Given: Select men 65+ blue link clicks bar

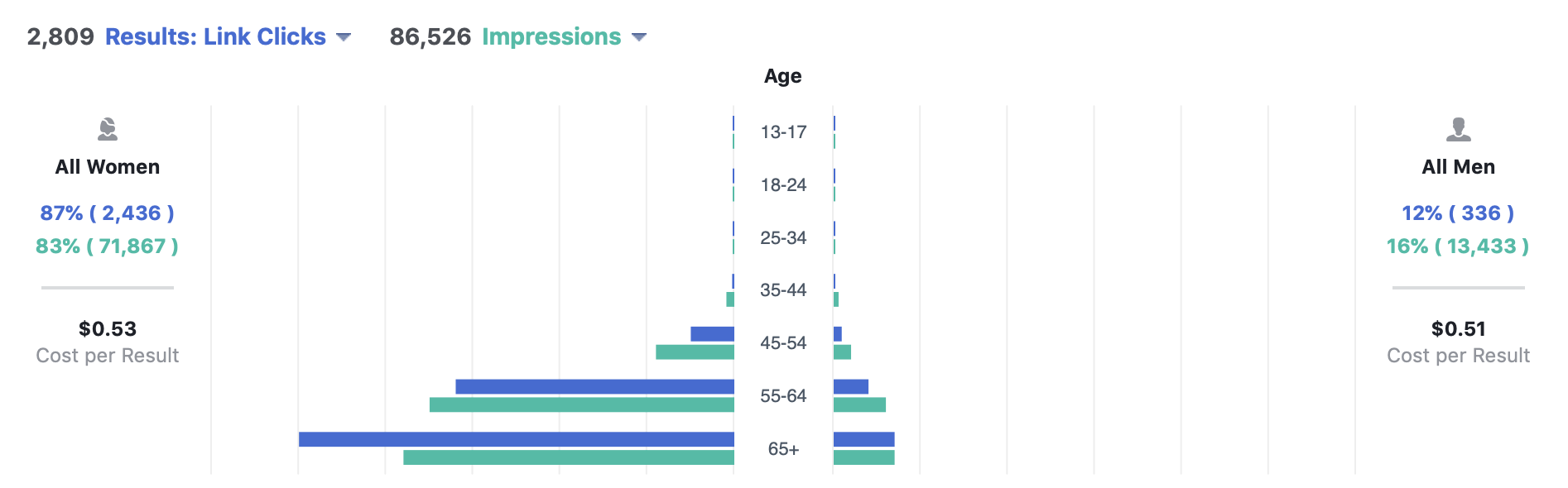Looking at the screenshot, I should click(x=863, y=439).
